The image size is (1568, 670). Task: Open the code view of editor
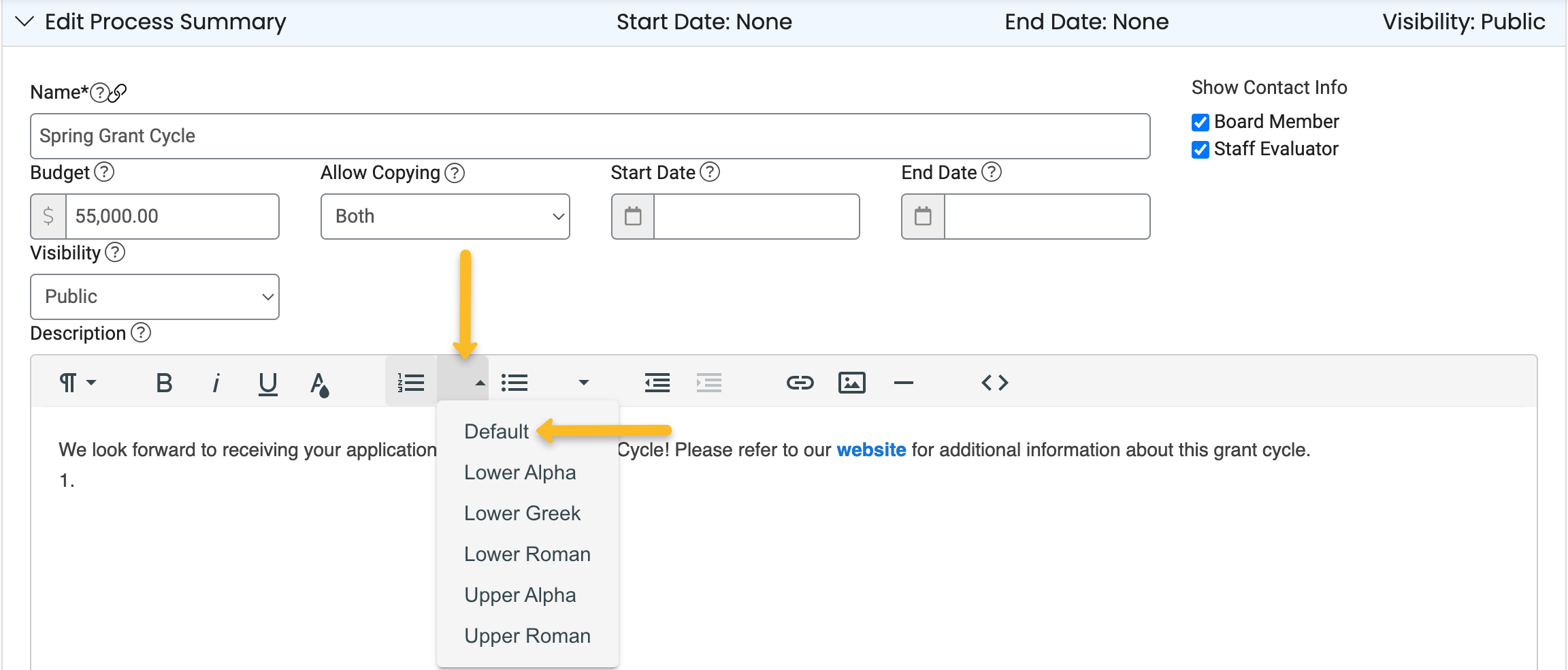[x=994, y=383]
